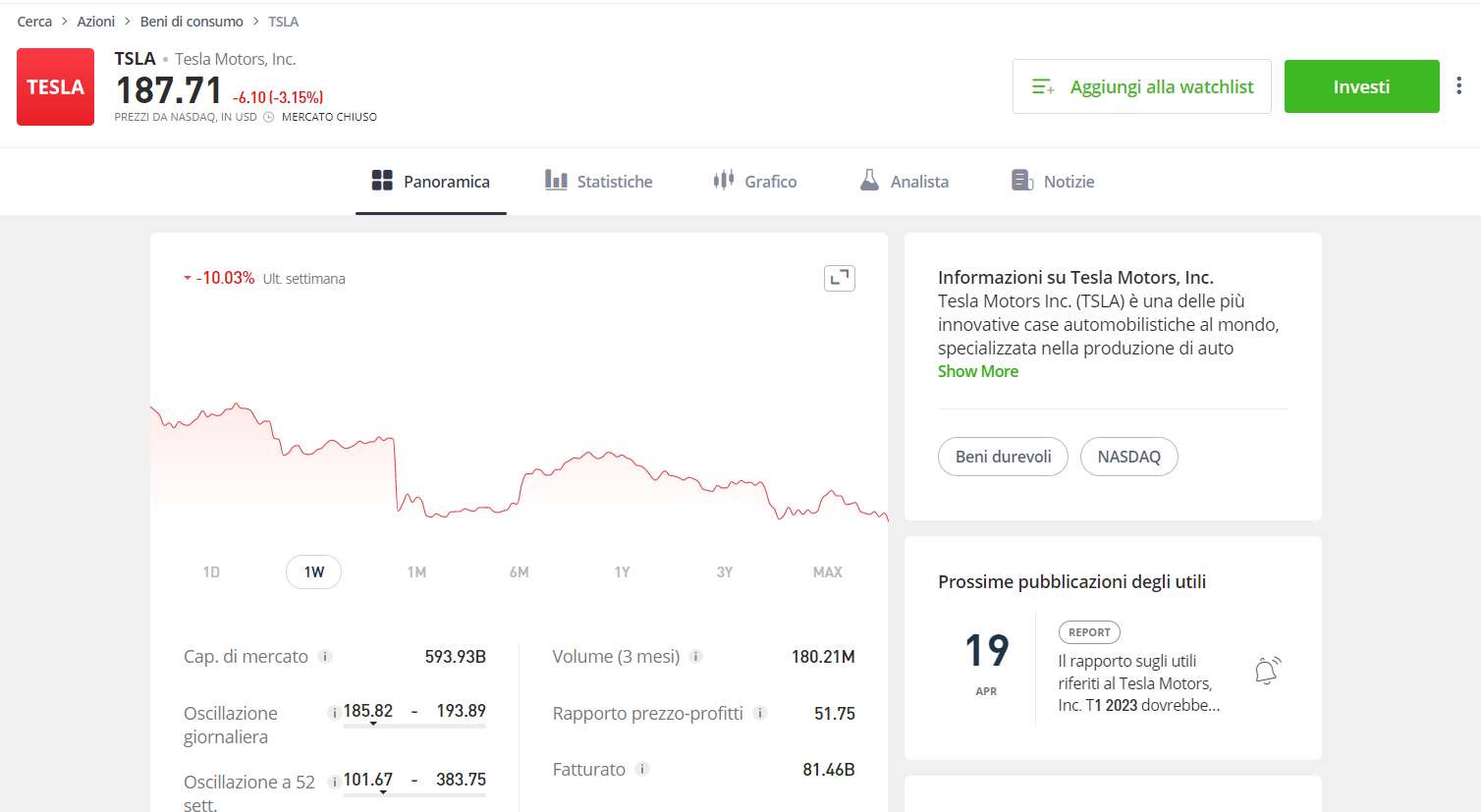Click the Beni di consumo breadcrumb
Viewport: 1481px width, 812px height.
192,22
